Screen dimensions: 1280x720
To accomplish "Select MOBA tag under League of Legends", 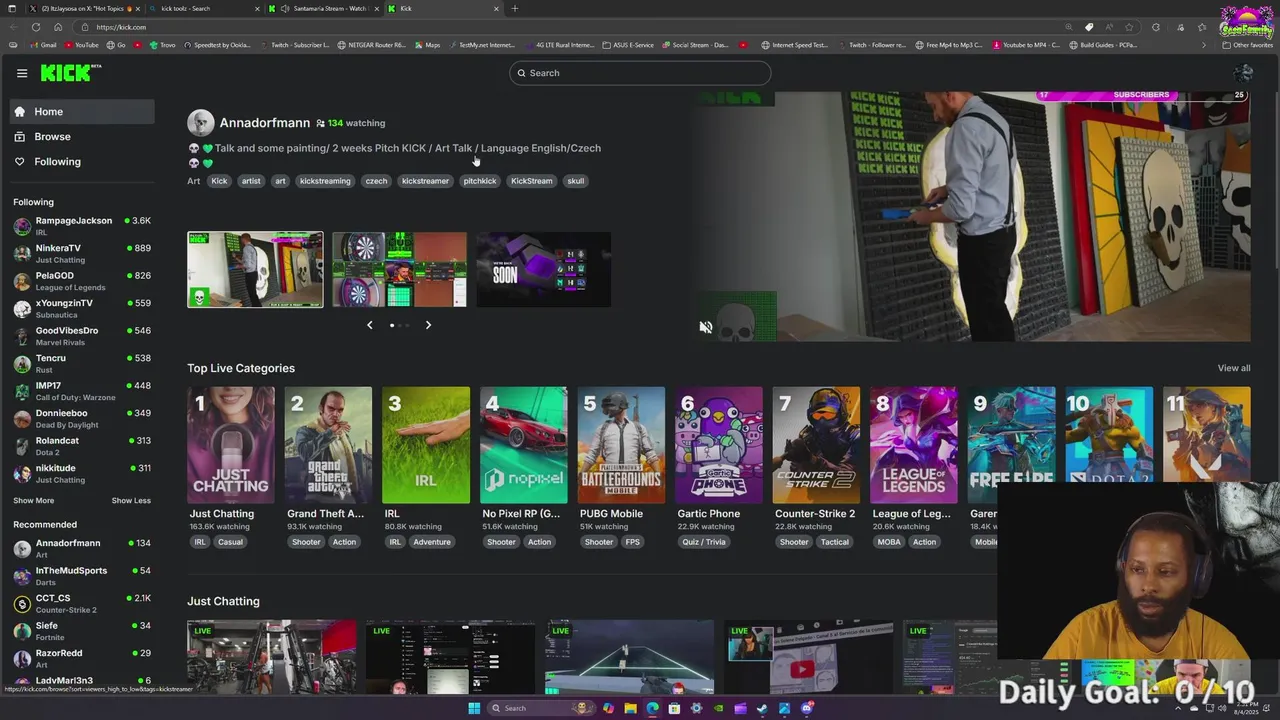I will pyautogui.click(x=889, y=542).
